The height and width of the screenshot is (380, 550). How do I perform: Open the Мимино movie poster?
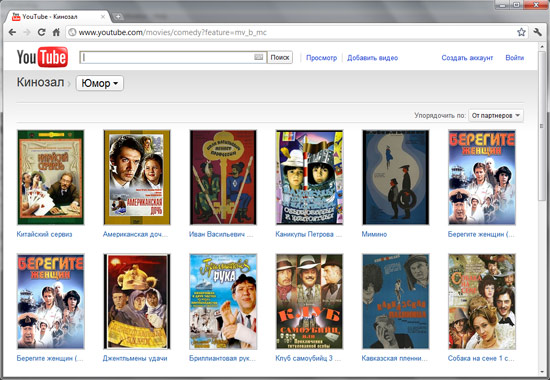[396, 177]
